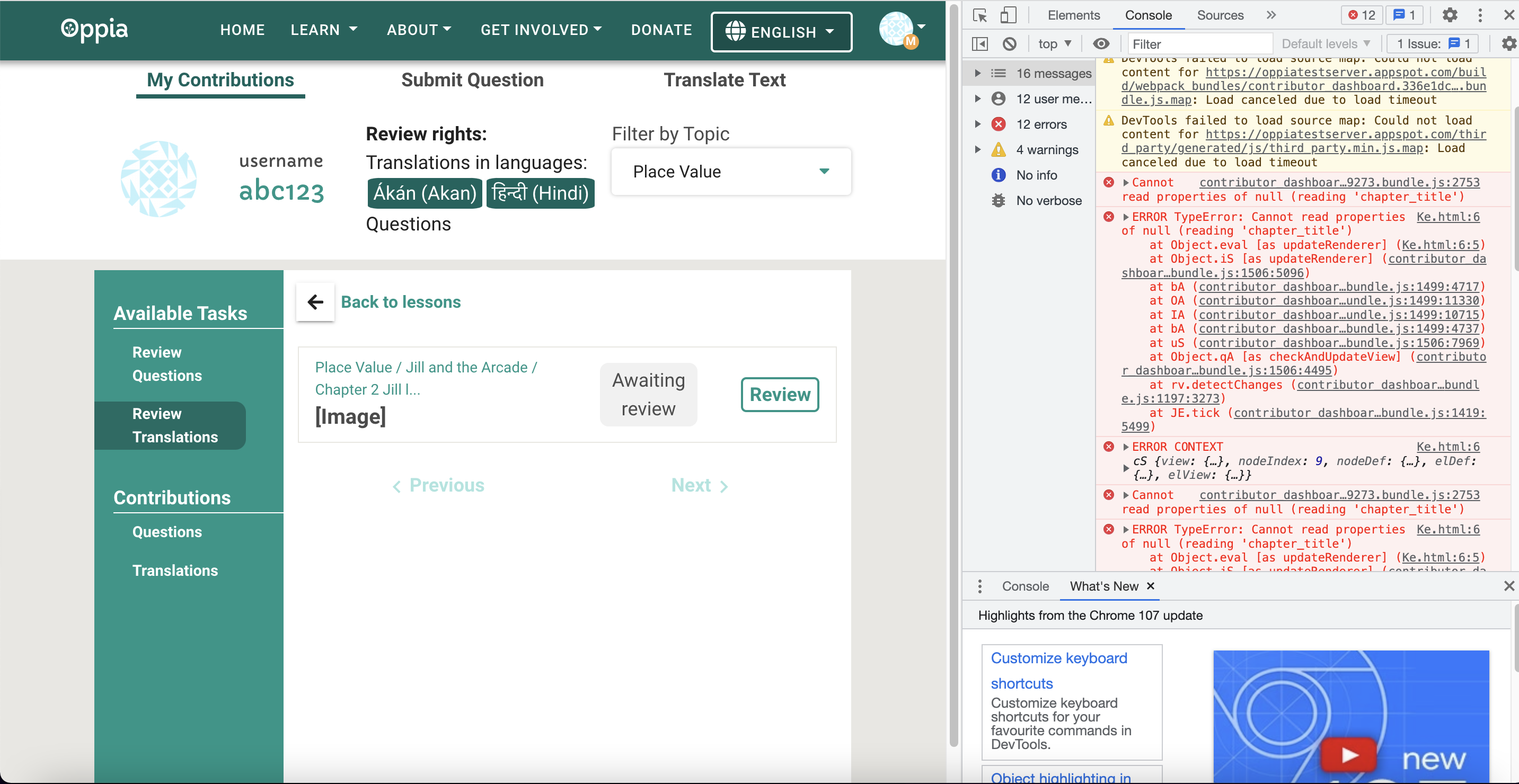Click the 12 errors counter icon
The image size is (1519, 784).
1361,15
